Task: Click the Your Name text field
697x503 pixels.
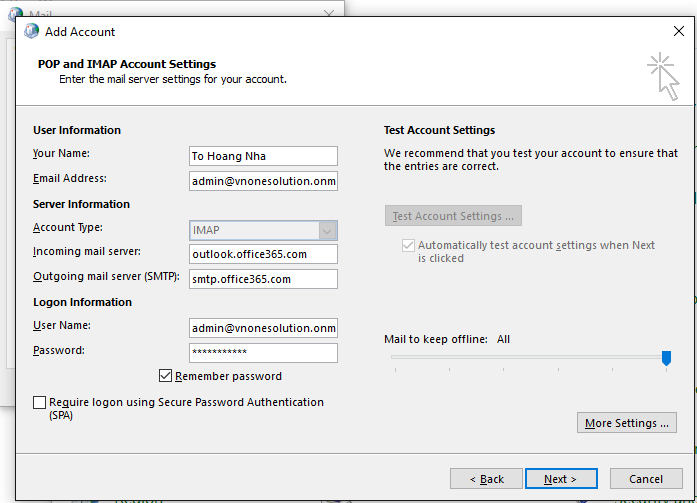Action: [263, 156]
